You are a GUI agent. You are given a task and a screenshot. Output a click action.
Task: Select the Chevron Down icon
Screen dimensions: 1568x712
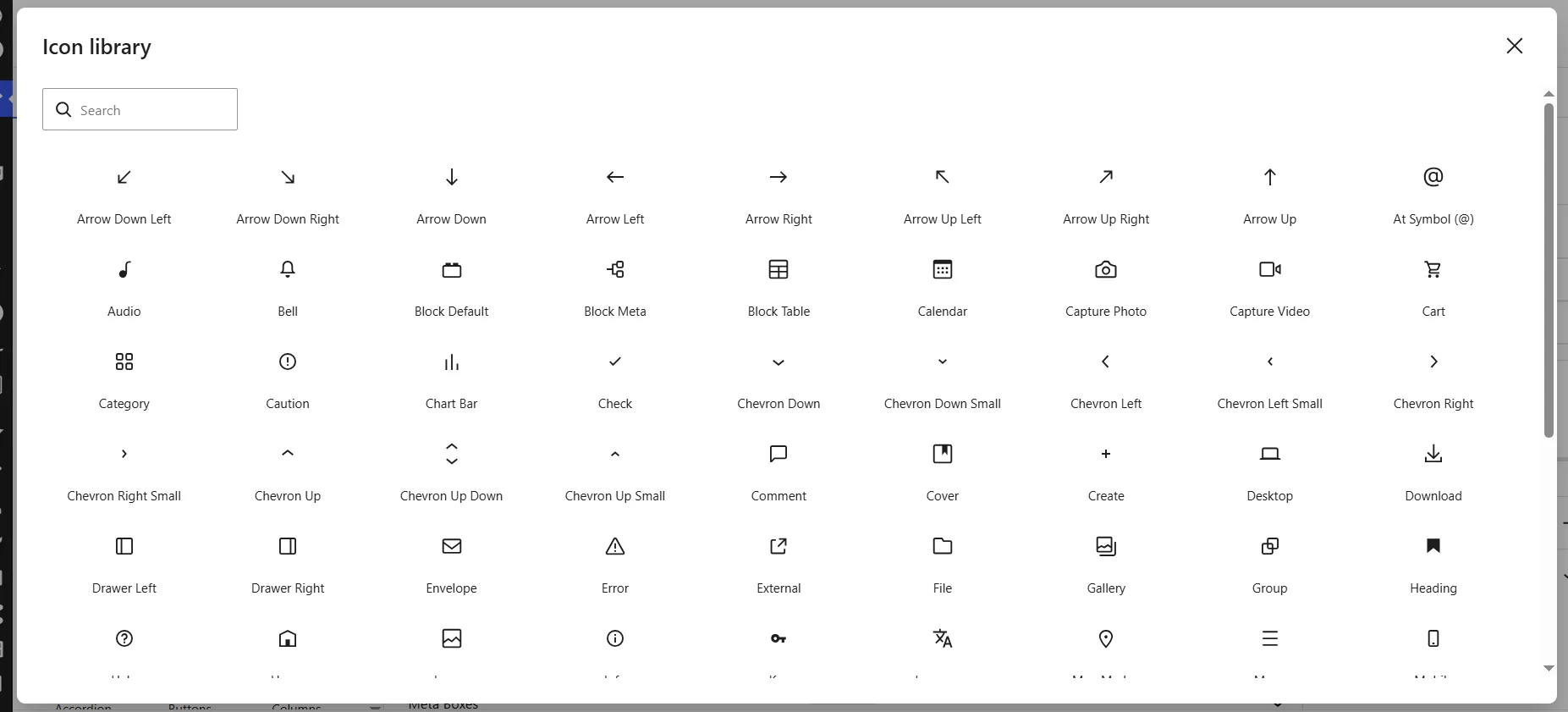[x=778, y=362]
